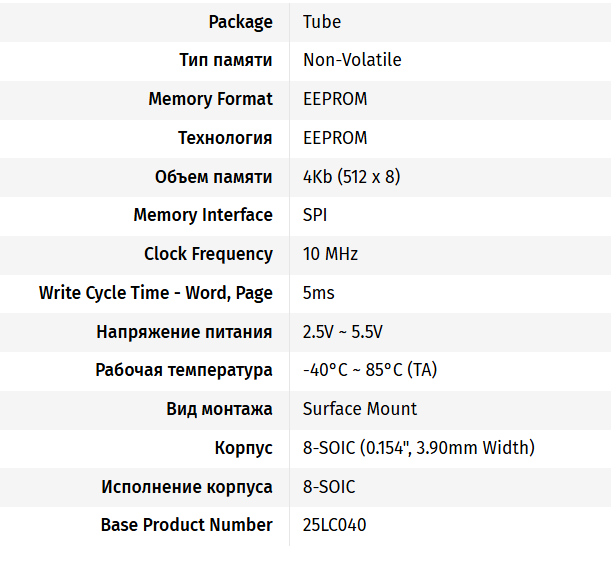Select the "8-SOIC (0.154", 3.90mm Width)" value
The image size is (611, 561).
[419, 448]
